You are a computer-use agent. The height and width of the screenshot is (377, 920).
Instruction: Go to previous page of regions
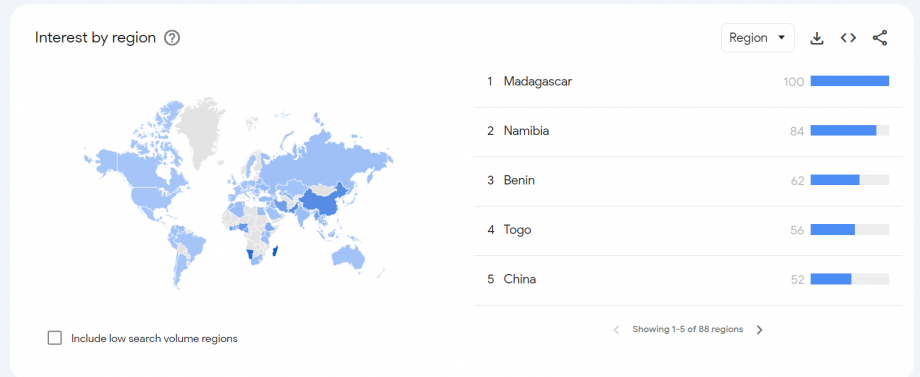pos(616,330)
